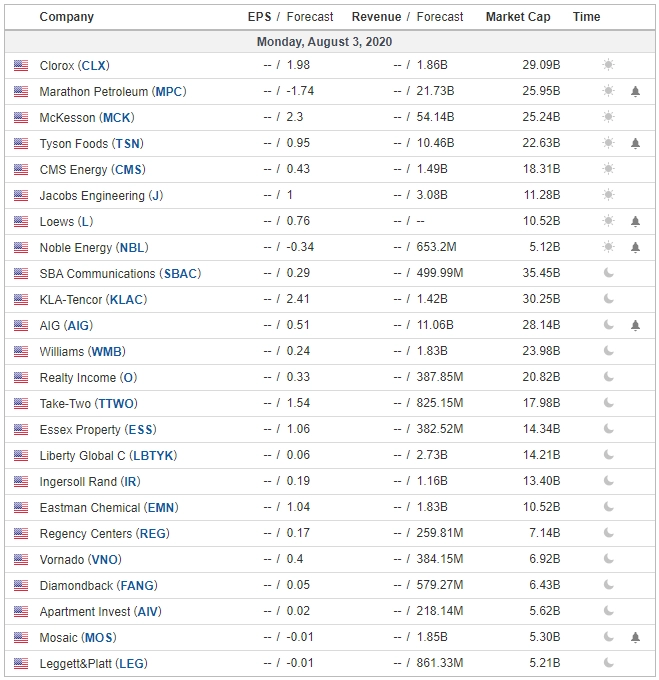Click the Market Cap column header
Viewport: 659px width, 680px height.
(x=518, y=17)
